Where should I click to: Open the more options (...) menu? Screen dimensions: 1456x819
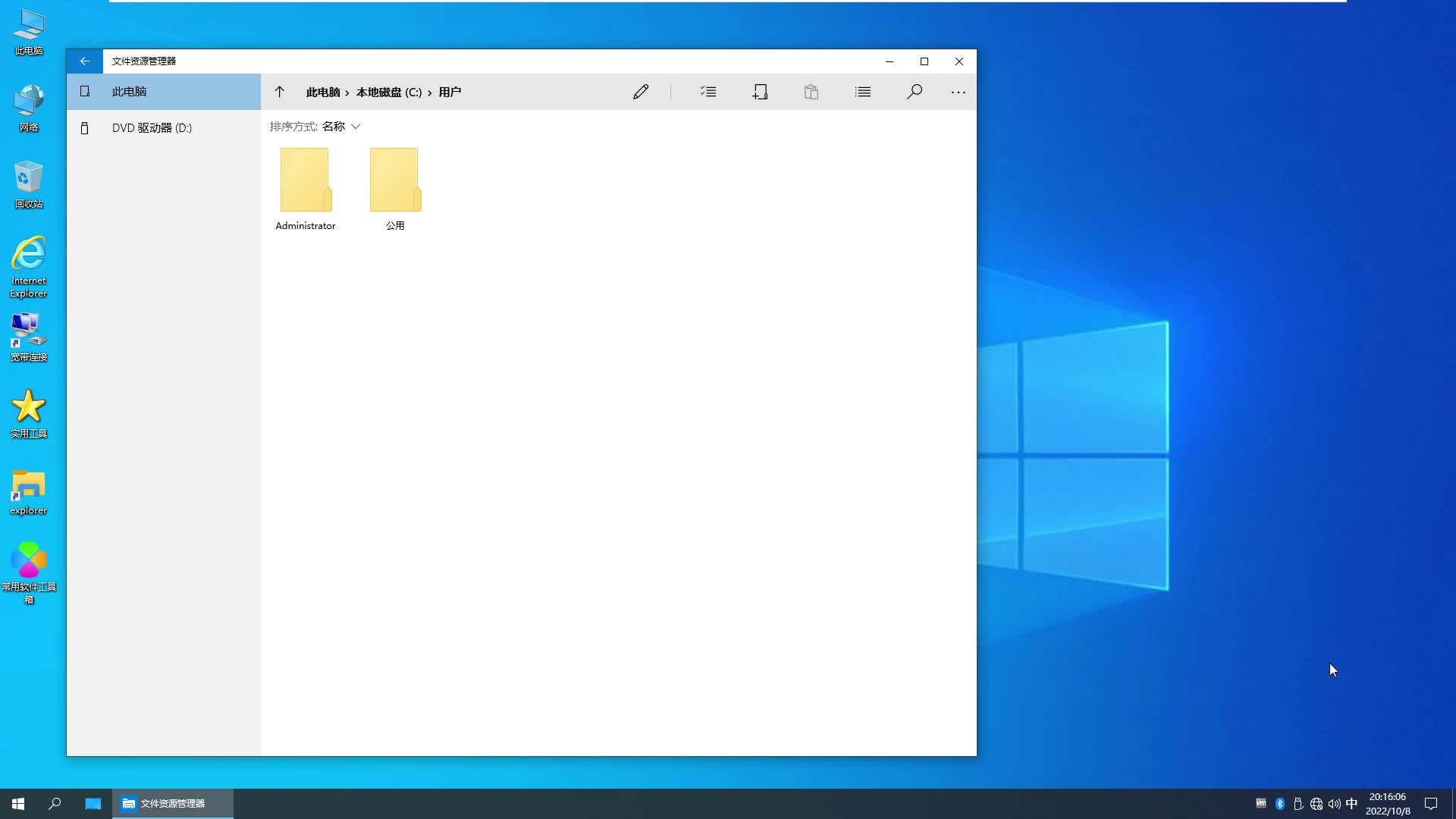tap(957, 92)
